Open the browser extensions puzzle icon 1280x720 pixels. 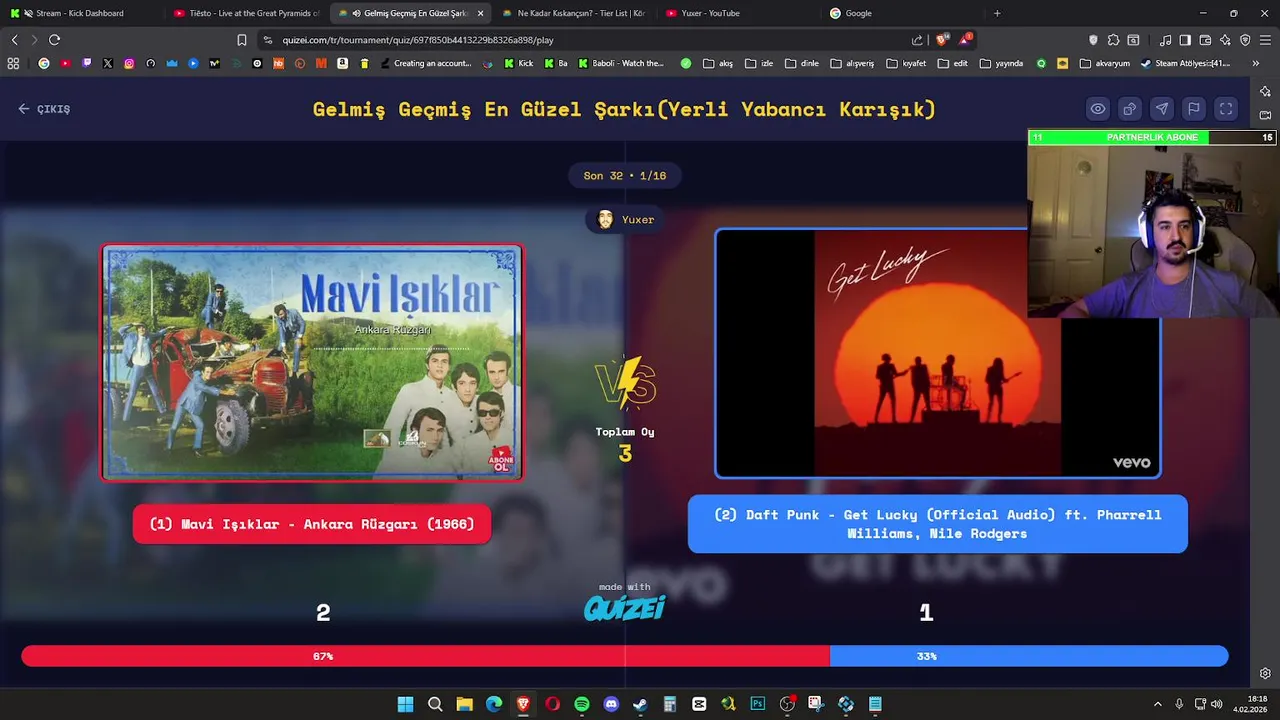click(x=1113, y=40)
